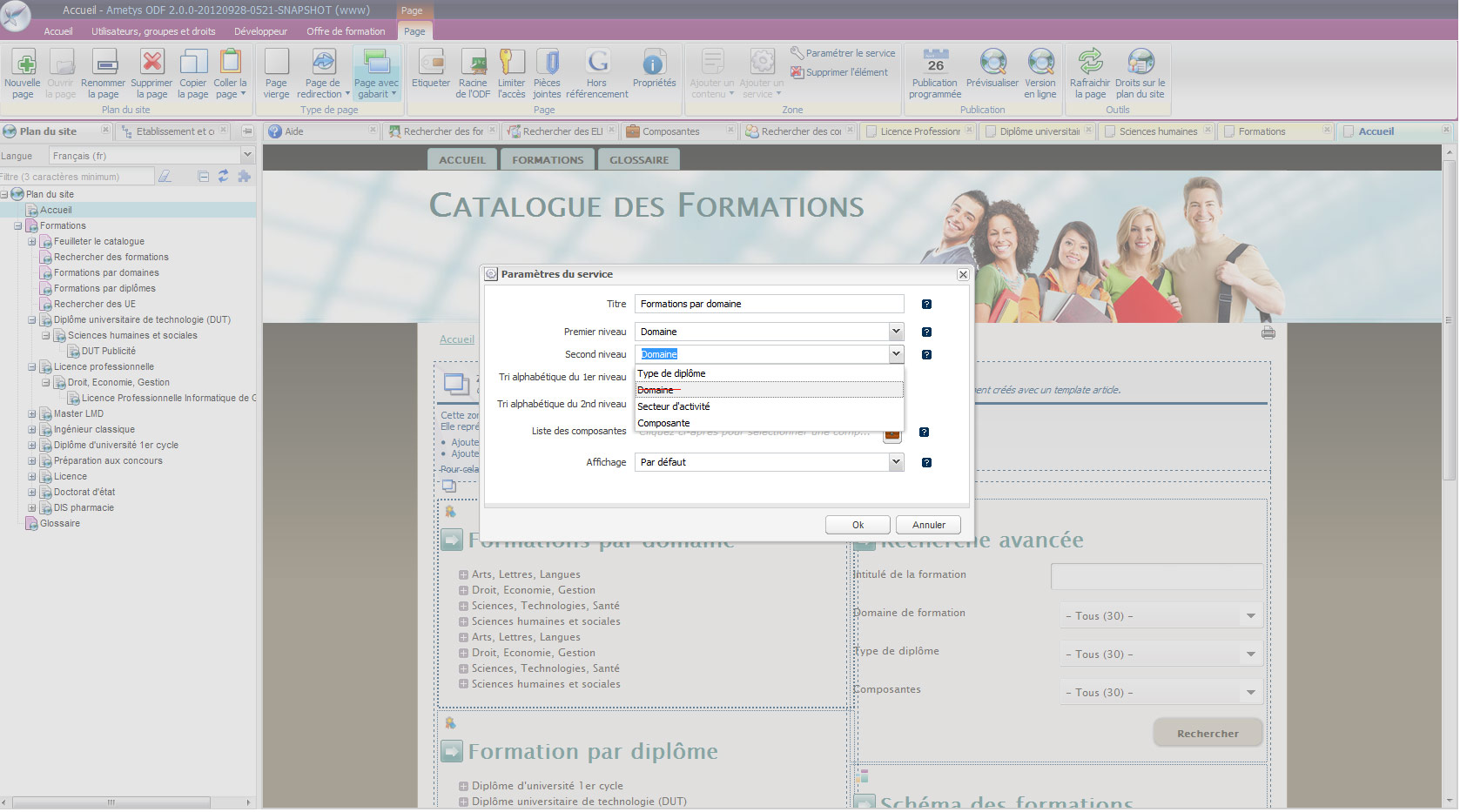Collapse the Formations tree node

coord(18,226)
